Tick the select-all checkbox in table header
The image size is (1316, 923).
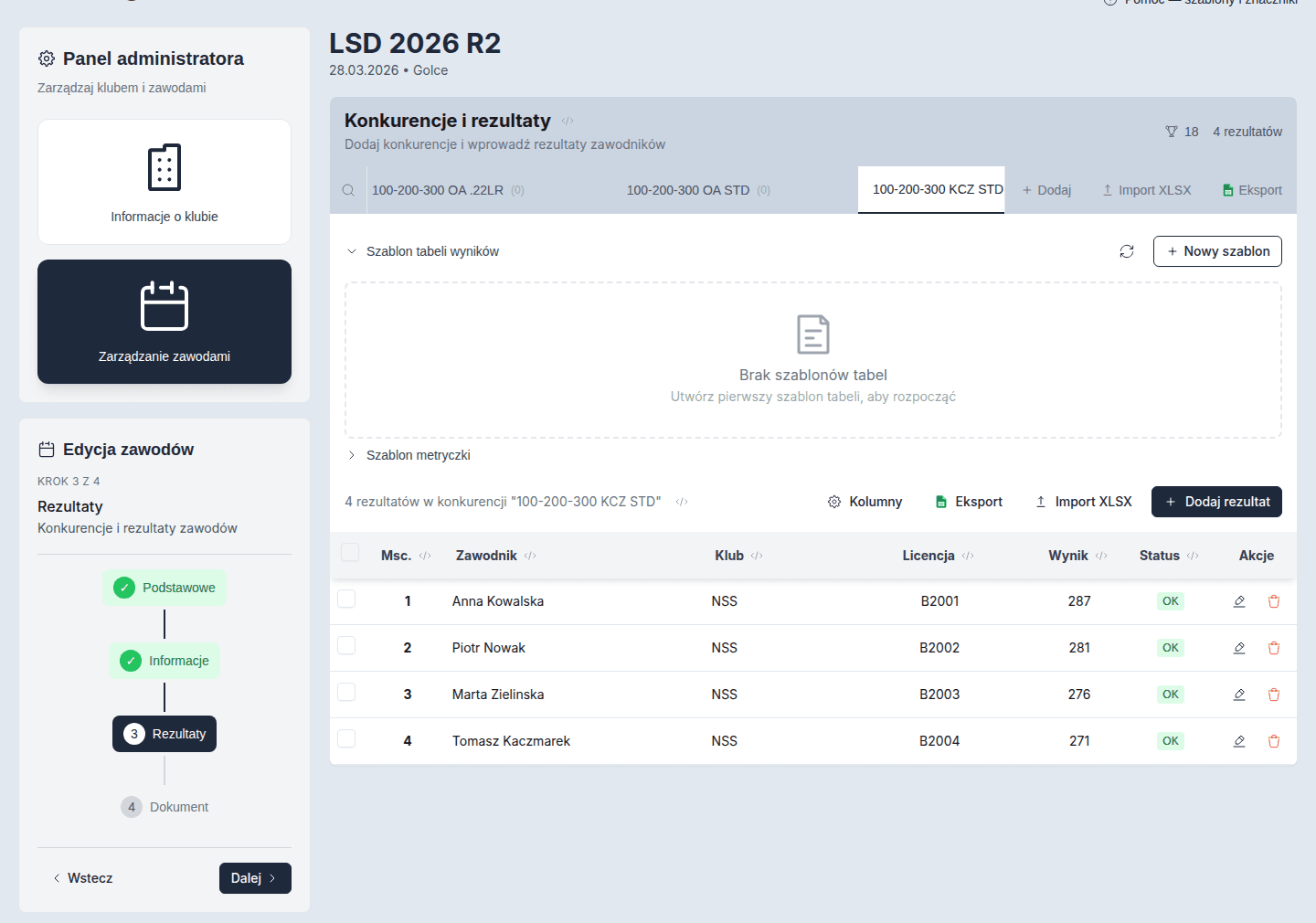[x=350, y=552]
